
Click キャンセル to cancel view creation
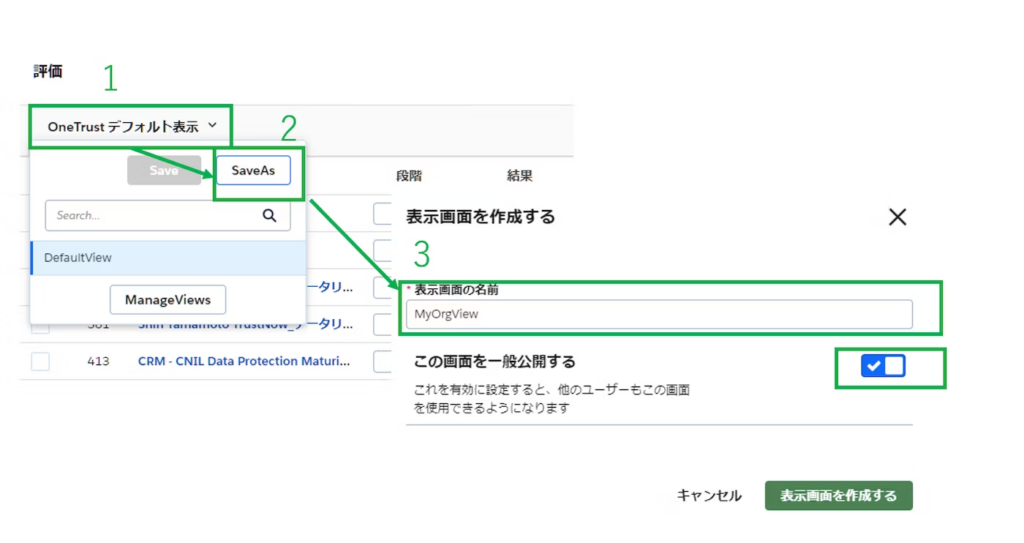709,496
